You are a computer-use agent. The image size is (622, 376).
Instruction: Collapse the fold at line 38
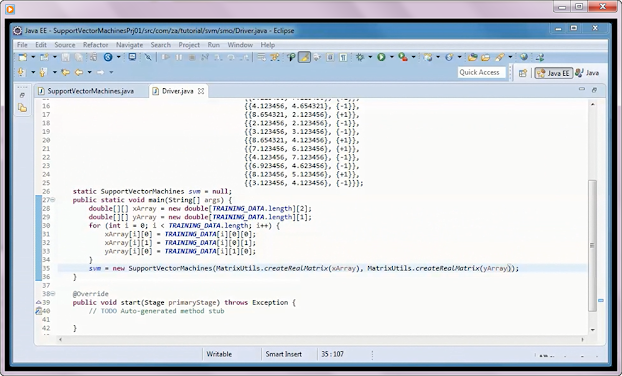(x=53, y=294)
